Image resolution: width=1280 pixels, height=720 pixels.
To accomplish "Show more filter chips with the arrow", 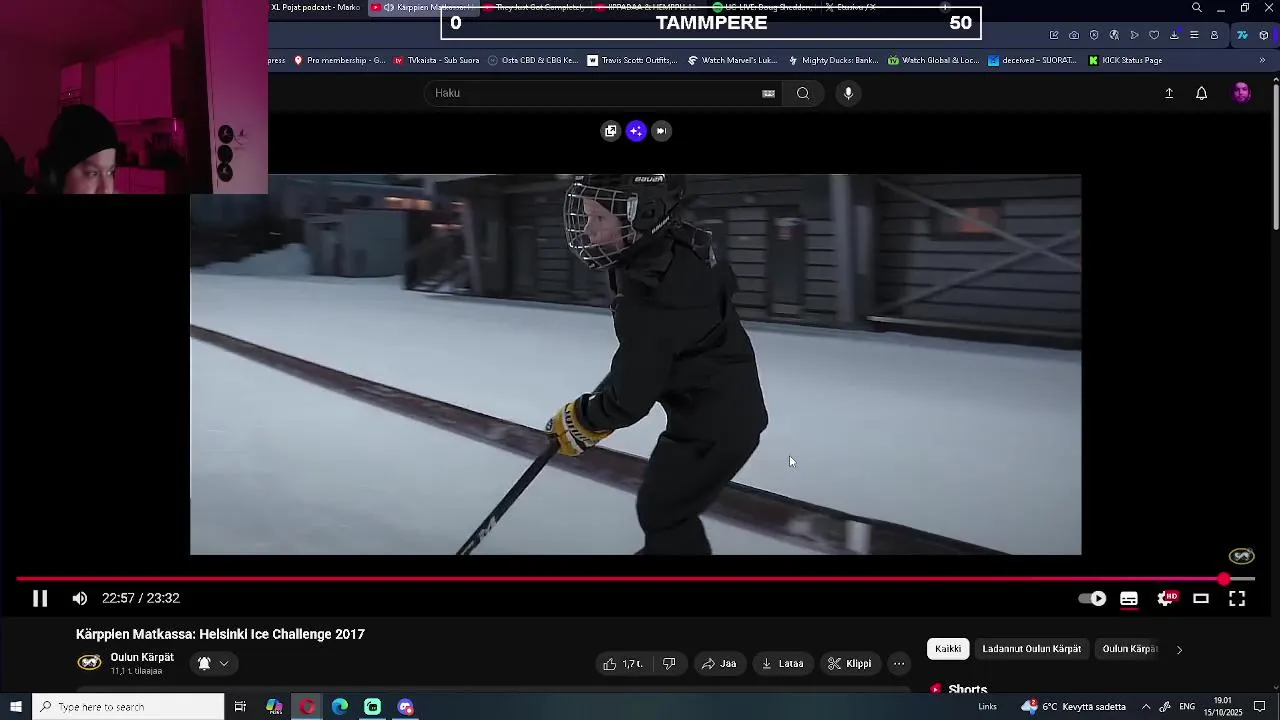I will pyautogui.click(x=1179, y=649).
